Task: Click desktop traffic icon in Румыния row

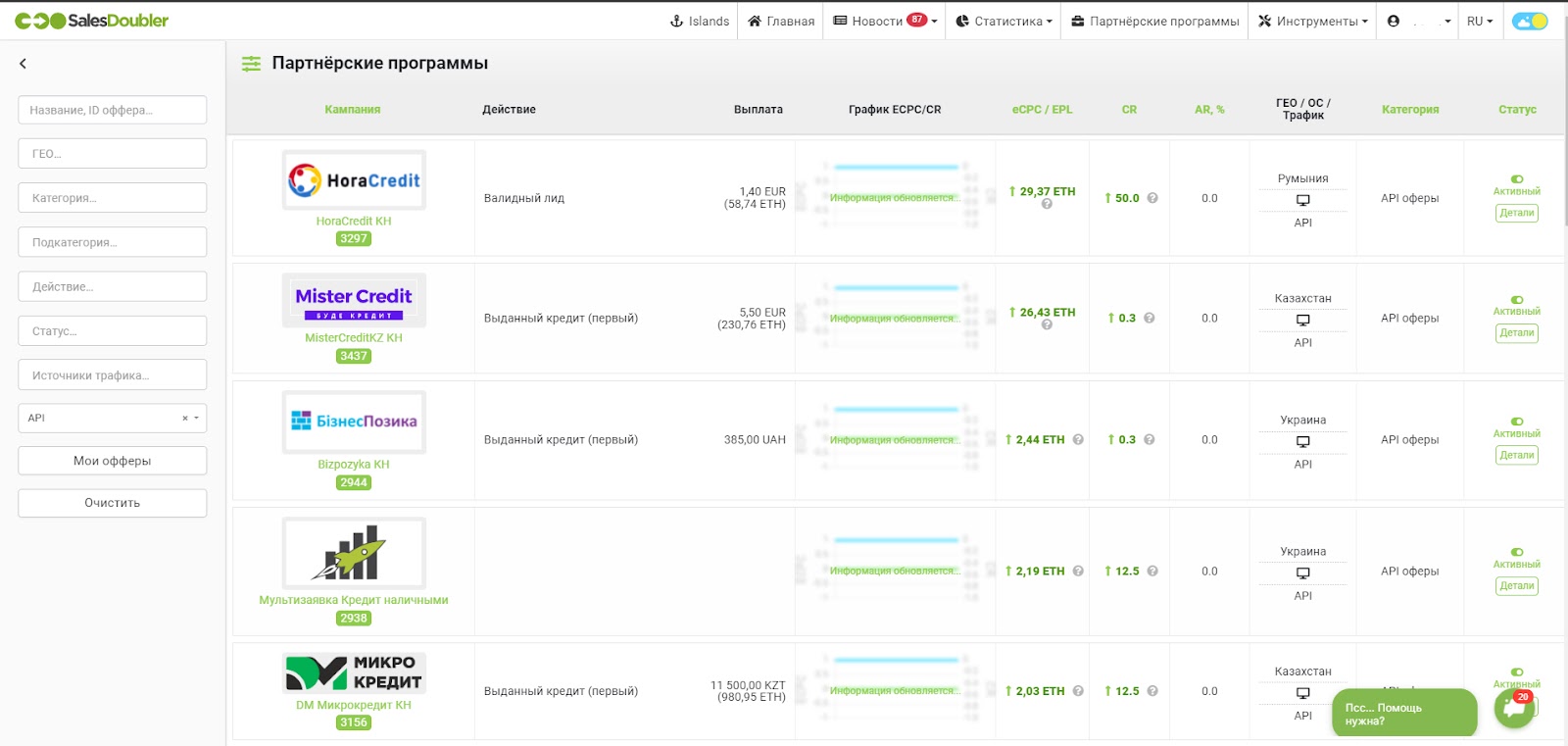Action: (1302, 200)
